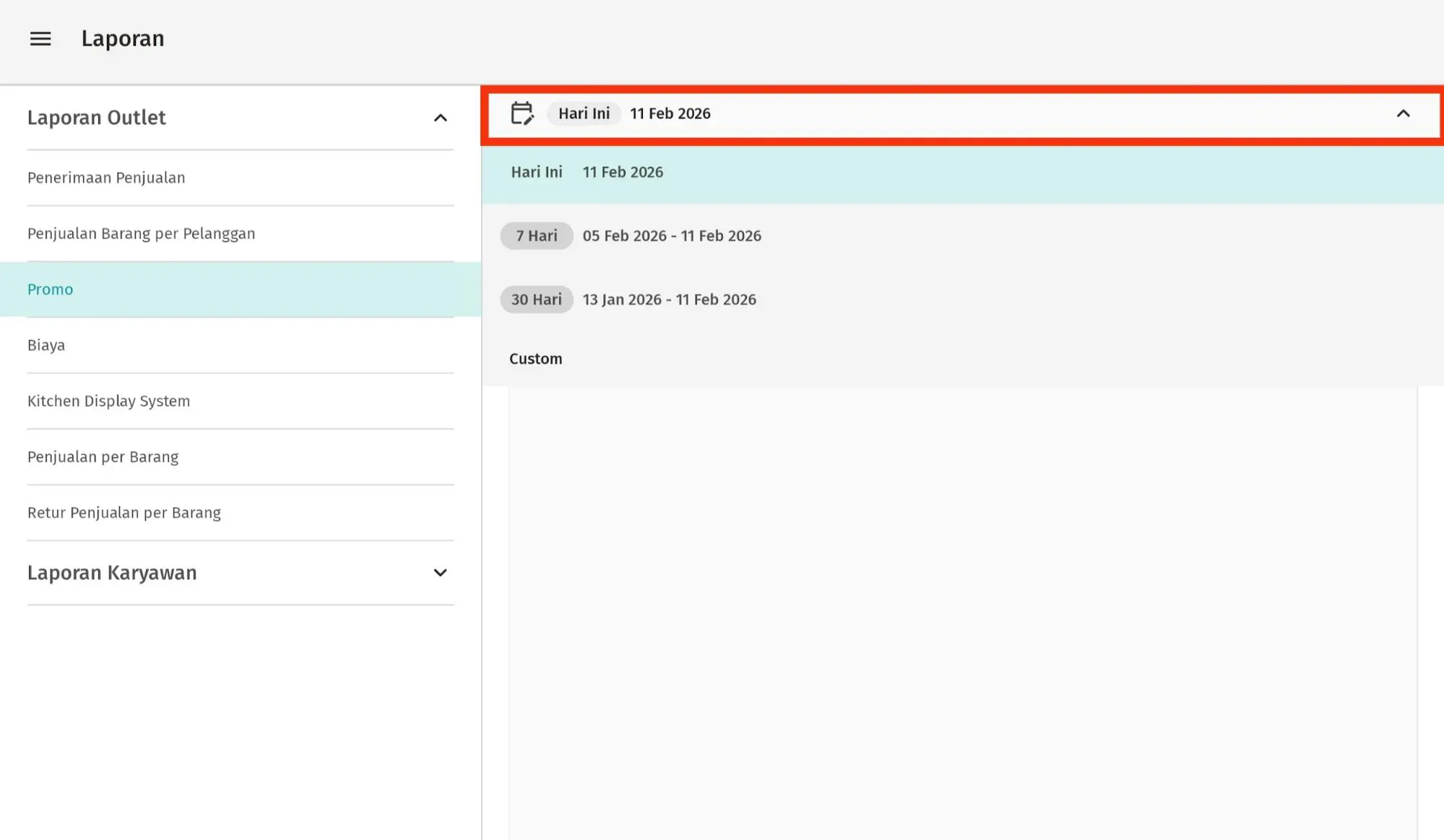The width and height of the screenshot is (1444, 840).
Task: Click the calendar edit icon
Action: click(522, 113)
